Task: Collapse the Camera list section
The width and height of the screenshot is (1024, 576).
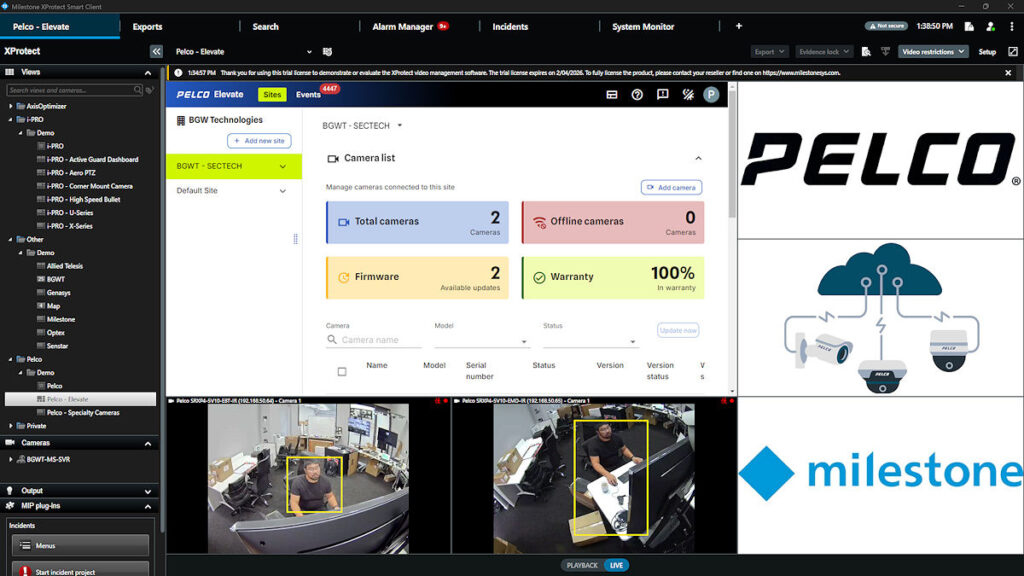Action: [697, 158]
